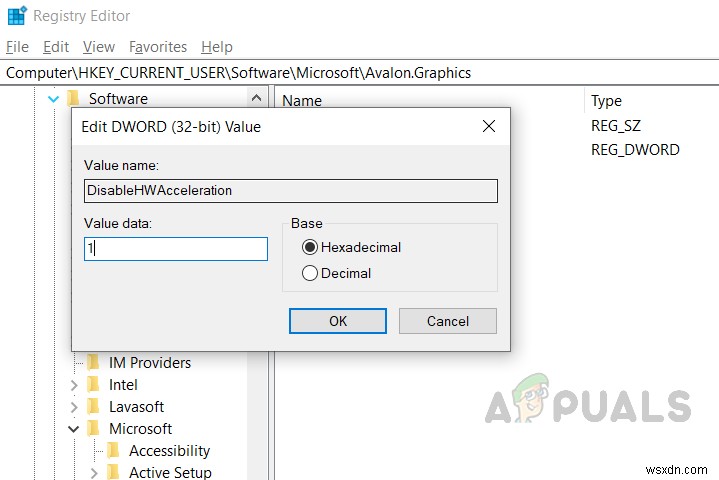Click the Value data input field

tap(176, 249)
